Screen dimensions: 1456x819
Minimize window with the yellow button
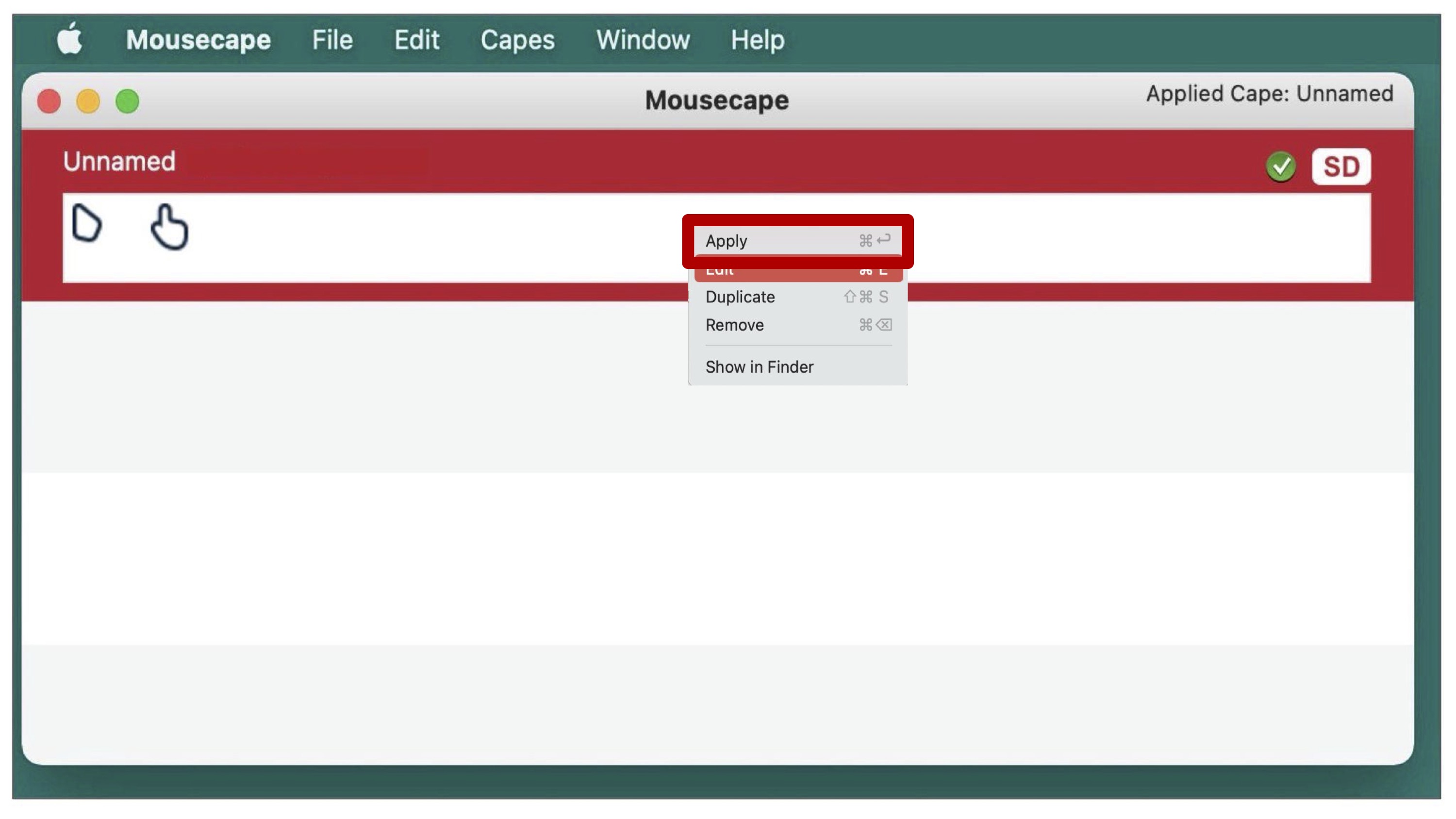point(88,101)
